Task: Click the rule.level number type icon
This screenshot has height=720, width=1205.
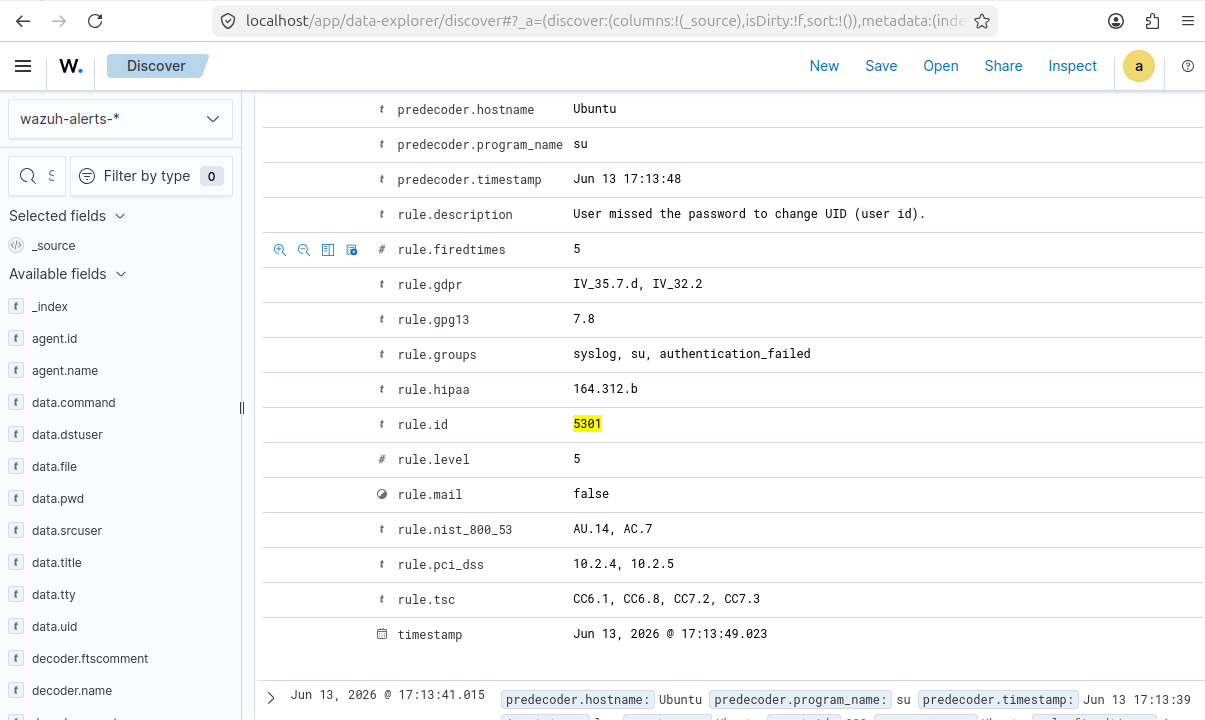Action: click(x=381, y=460)
